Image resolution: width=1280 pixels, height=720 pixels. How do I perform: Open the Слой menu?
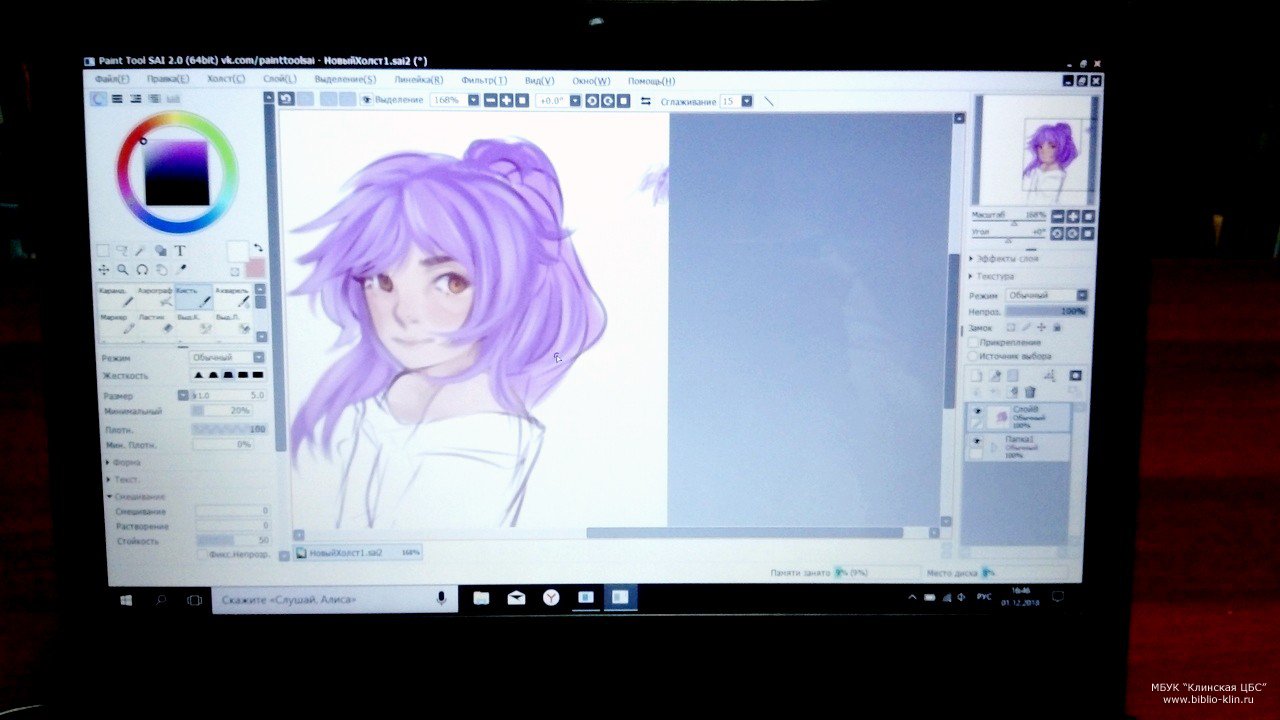coord(280,79)
